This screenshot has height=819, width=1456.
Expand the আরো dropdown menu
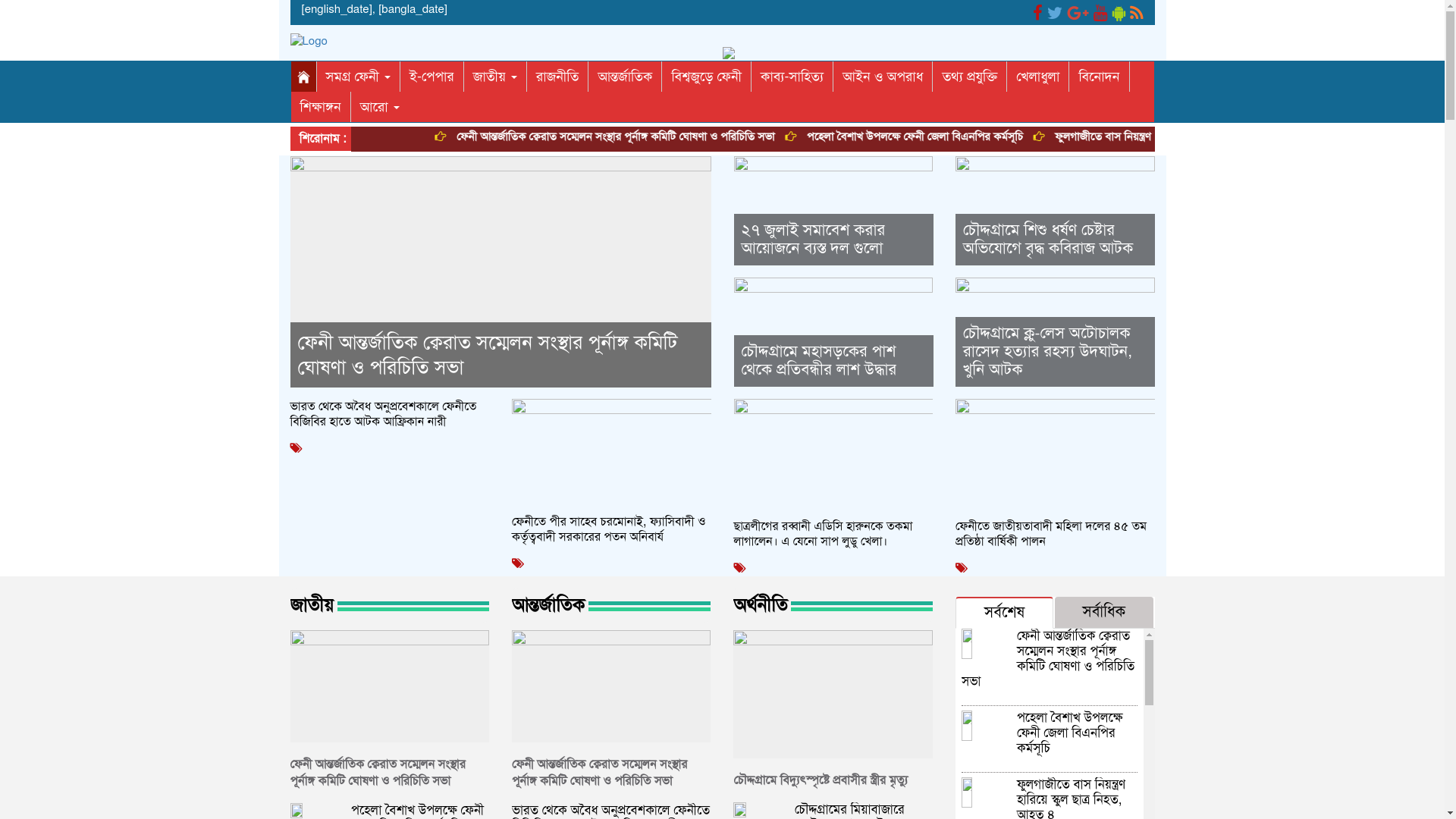(380, 107)
